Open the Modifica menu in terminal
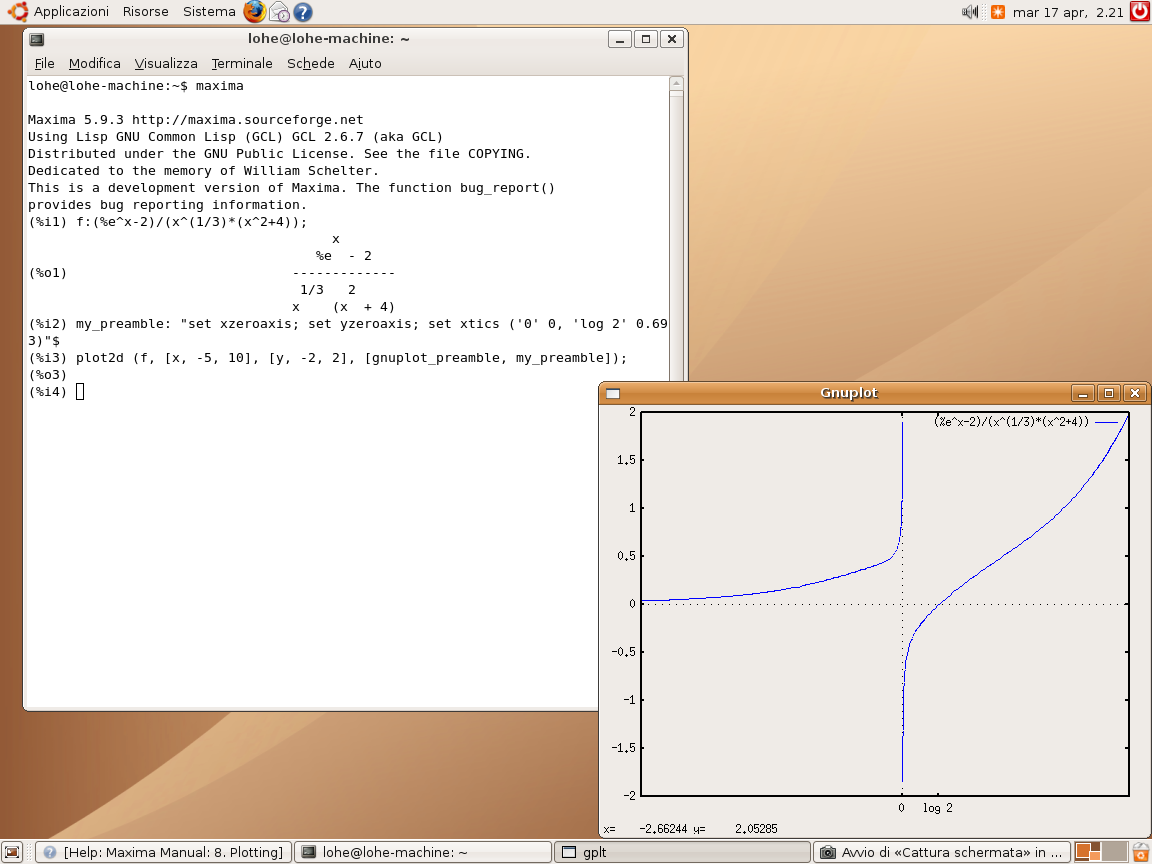The height and width of the screenshot is (864, 1152). pos(94,63)
